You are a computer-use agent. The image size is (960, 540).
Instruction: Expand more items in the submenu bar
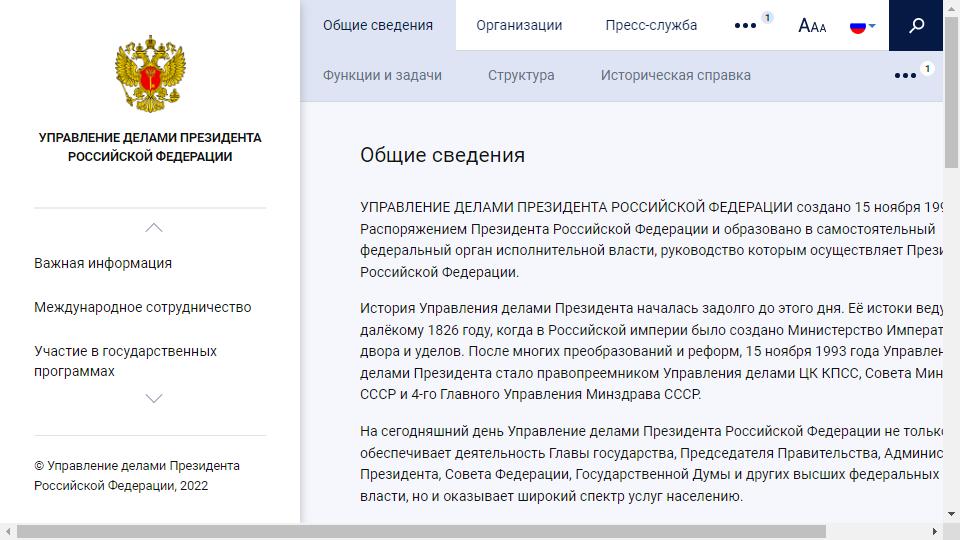click(905, 76)
